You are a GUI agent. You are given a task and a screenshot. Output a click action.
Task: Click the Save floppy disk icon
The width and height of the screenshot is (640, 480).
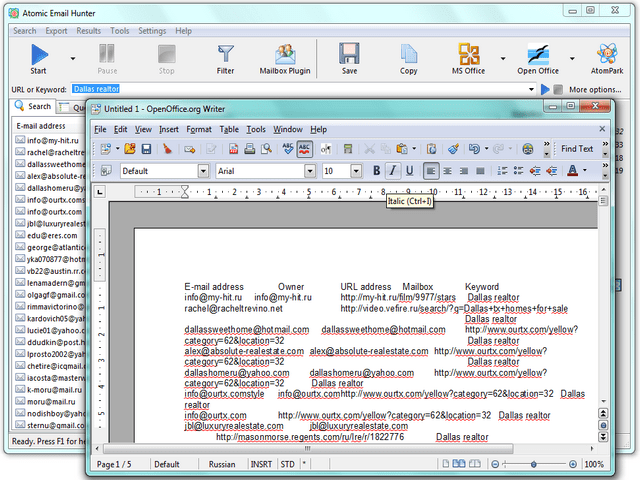(x=349, y=58)
